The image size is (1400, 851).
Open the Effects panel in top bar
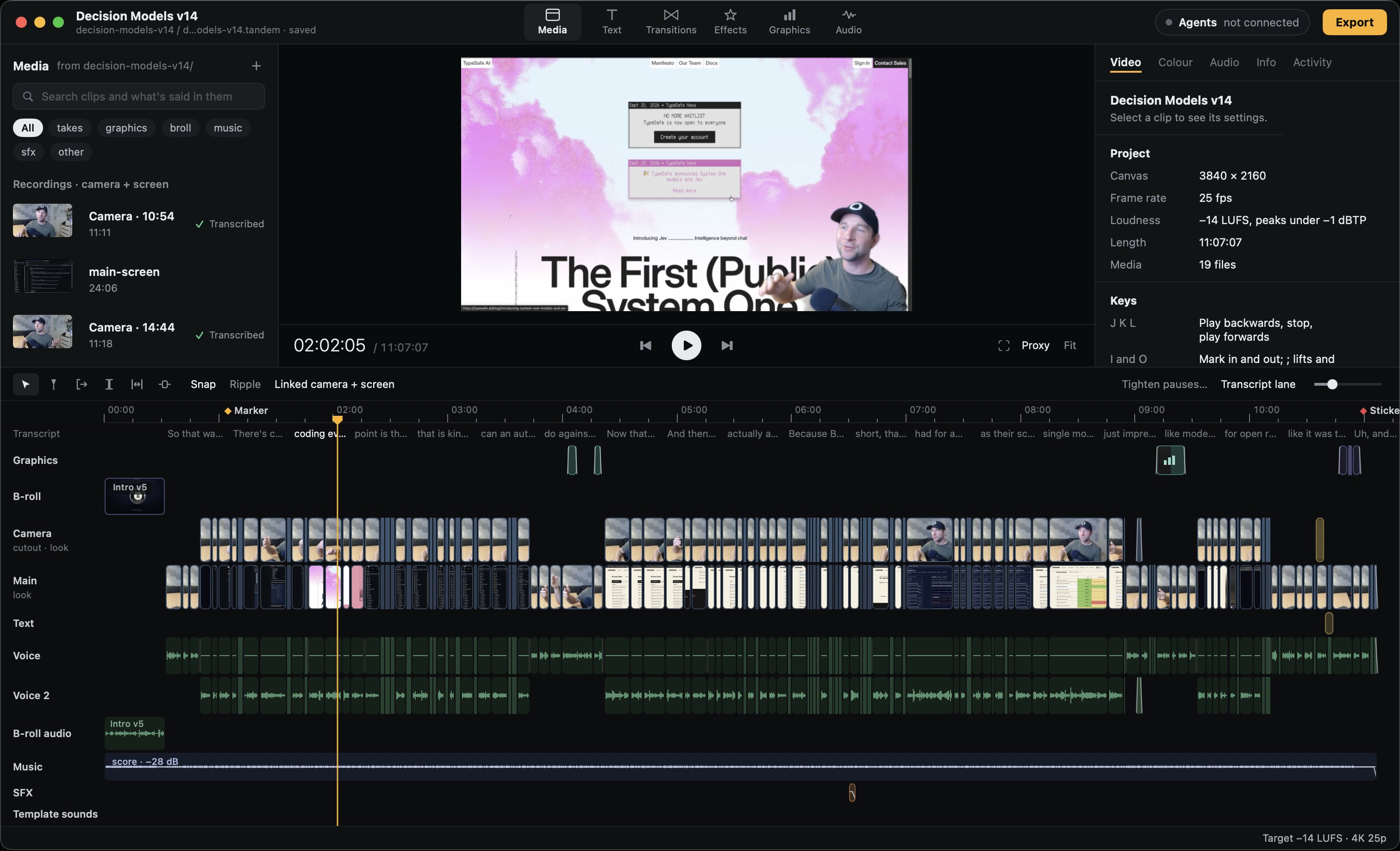click(730, 22)
